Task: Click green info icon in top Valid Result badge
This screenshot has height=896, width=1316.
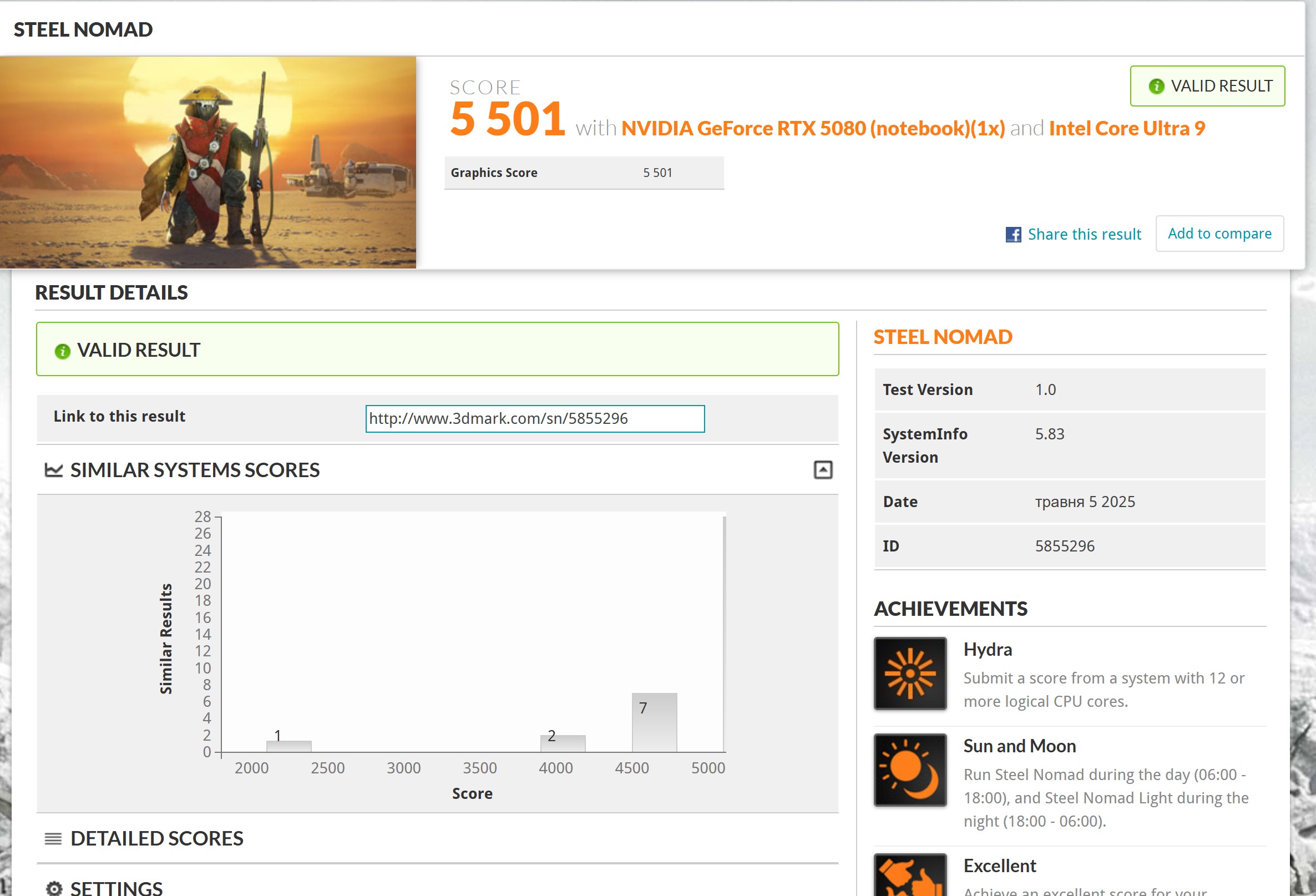Action: [1156, 86]
